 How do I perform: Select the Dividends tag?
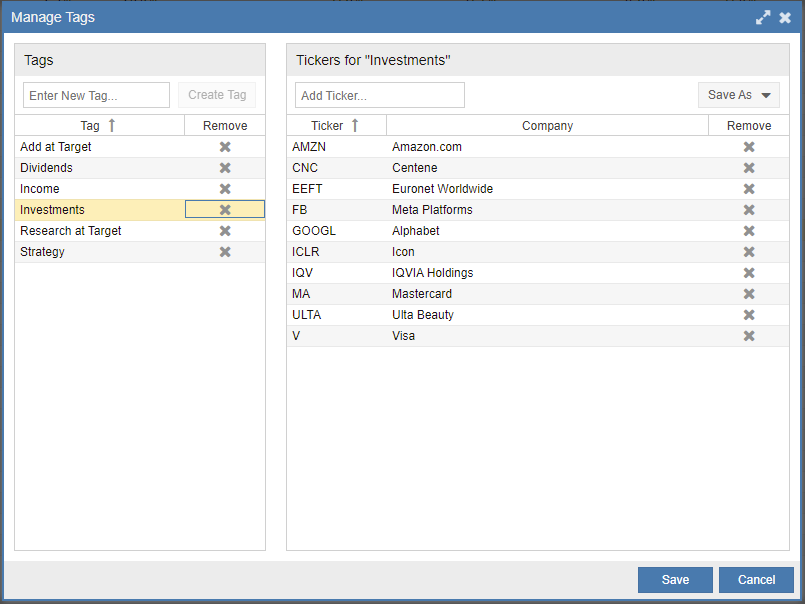coord(100,168)
